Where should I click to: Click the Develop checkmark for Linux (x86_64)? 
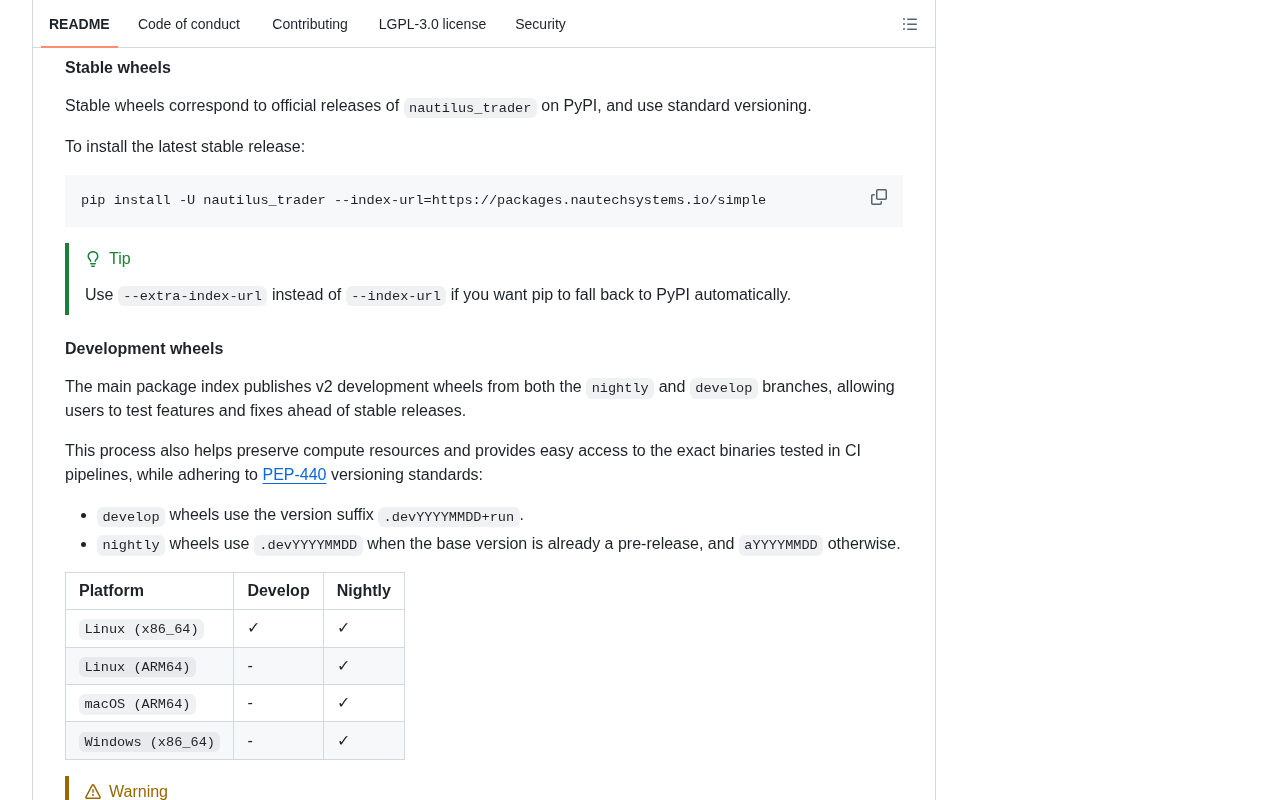[x=253, y=628]
